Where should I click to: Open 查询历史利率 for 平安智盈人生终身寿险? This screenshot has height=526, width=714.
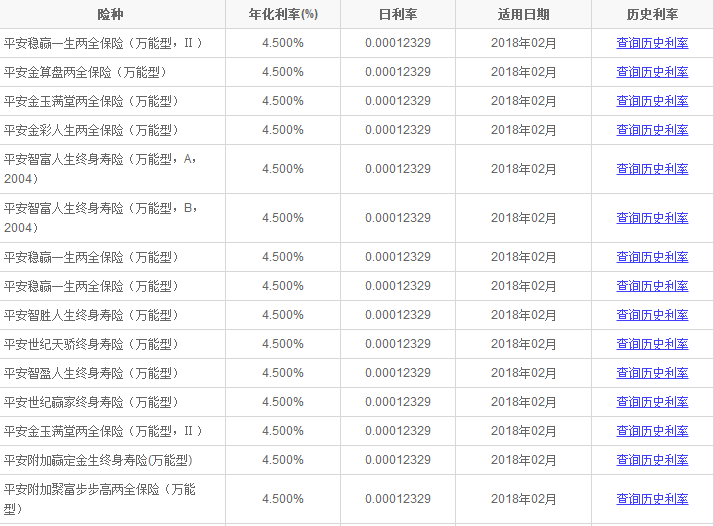(x=652, y=373)
